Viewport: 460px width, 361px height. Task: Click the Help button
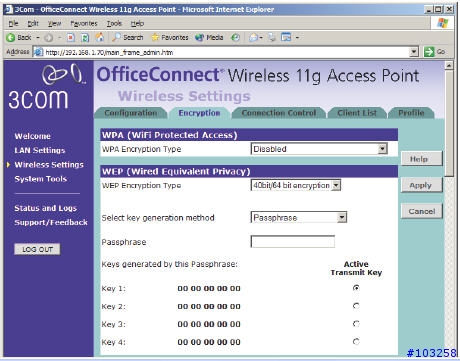tap(422, 159)
